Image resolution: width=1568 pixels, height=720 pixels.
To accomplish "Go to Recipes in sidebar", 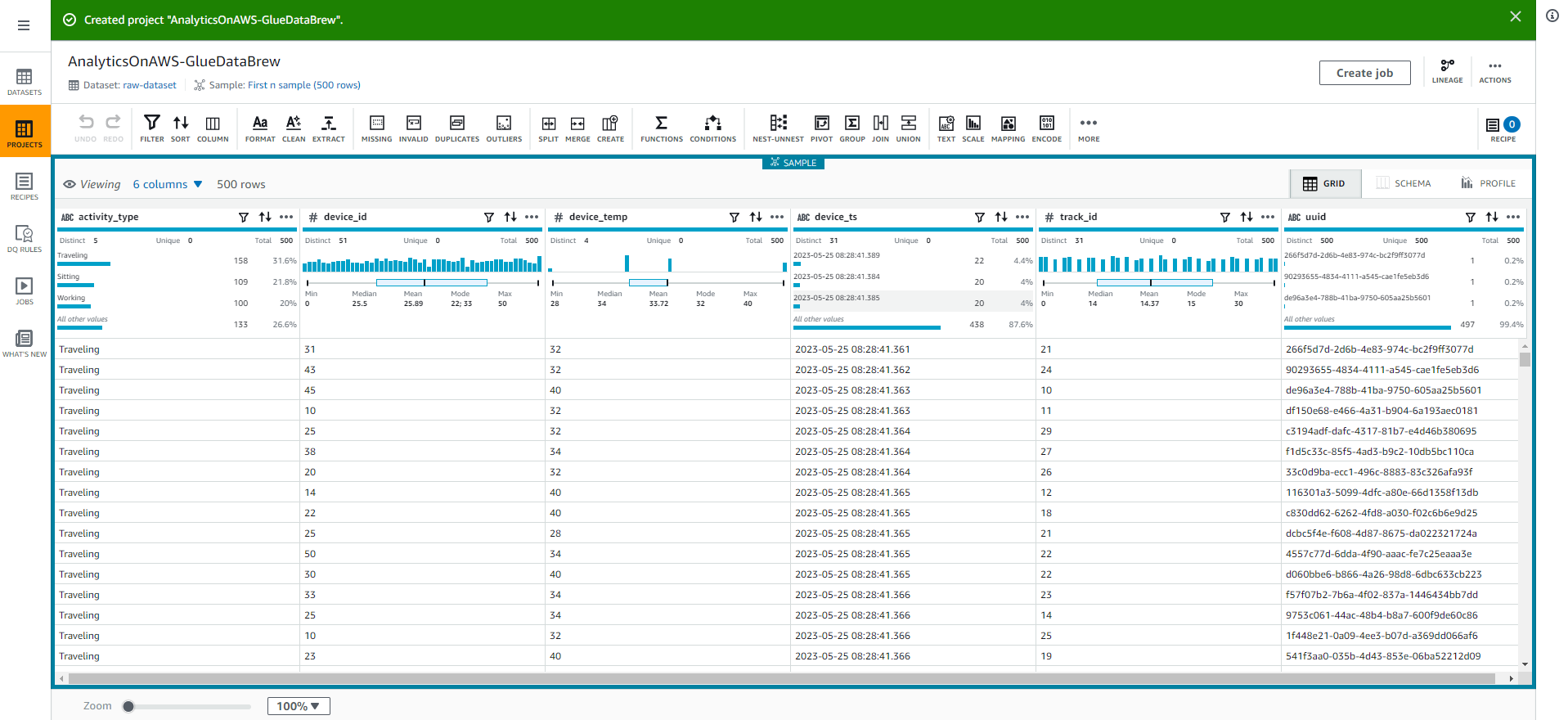I will (x=25, y=187).
